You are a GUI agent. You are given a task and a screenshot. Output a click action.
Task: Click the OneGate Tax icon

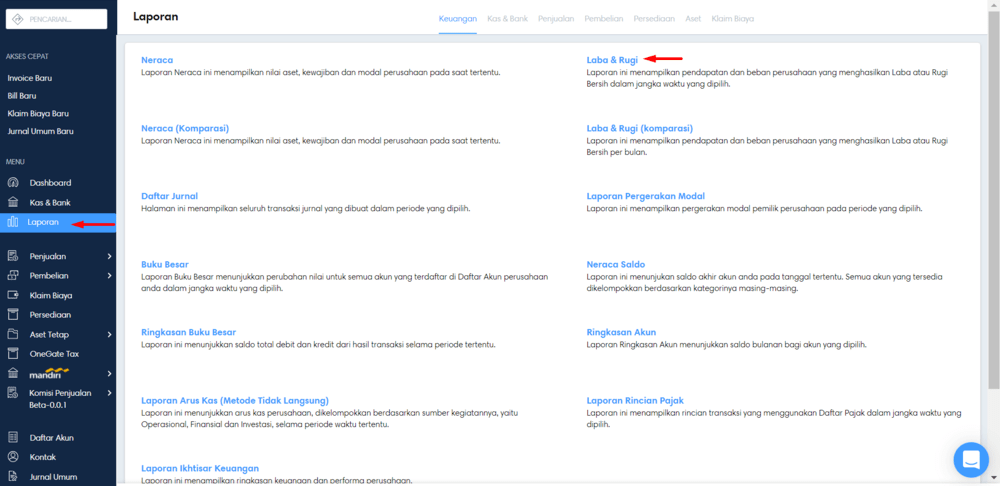(13, 353)
